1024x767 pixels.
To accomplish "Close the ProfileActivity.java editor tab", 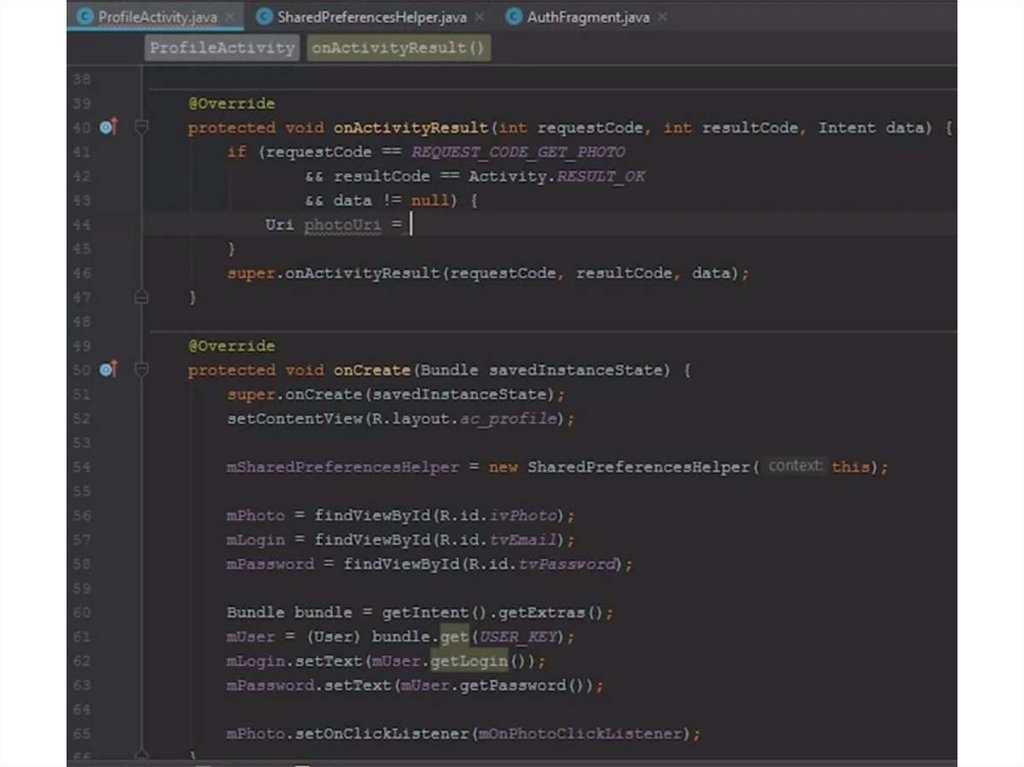I will [x=230, y=17].
